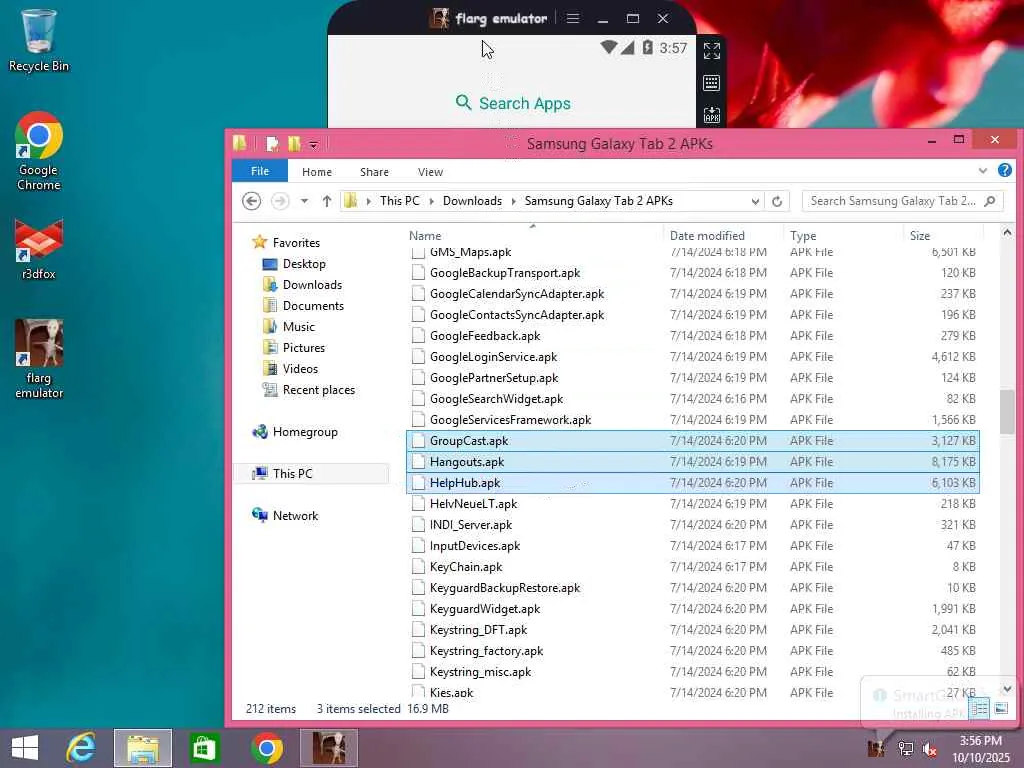Viewport: 1024px width, 768px height.
Task: Click the emulator fullscreen expand icon
Action: (x=711, y=50)
